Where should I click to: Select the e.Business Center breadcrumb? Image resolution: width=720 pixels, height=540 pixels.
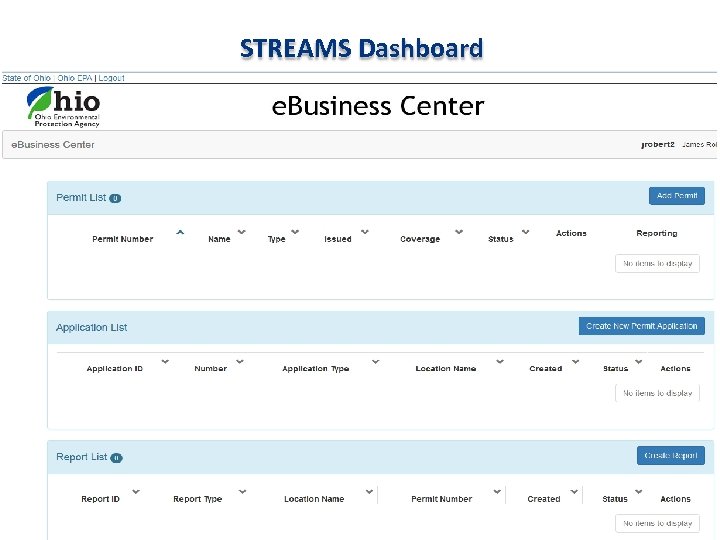[x=53, y=145]
